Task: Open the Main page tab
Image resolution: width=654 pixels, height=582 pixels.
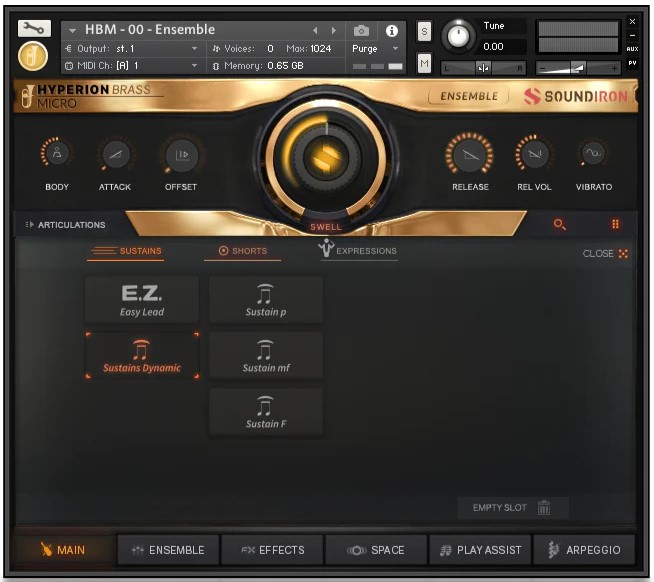Action: coord(64,550)
